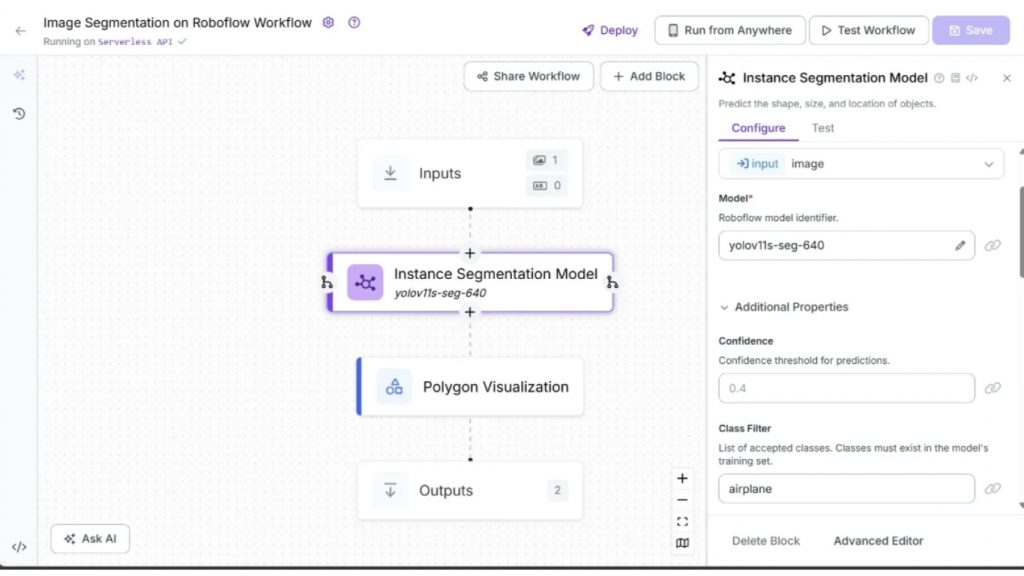
Task: Click the Save button
Action: (970, 30)
